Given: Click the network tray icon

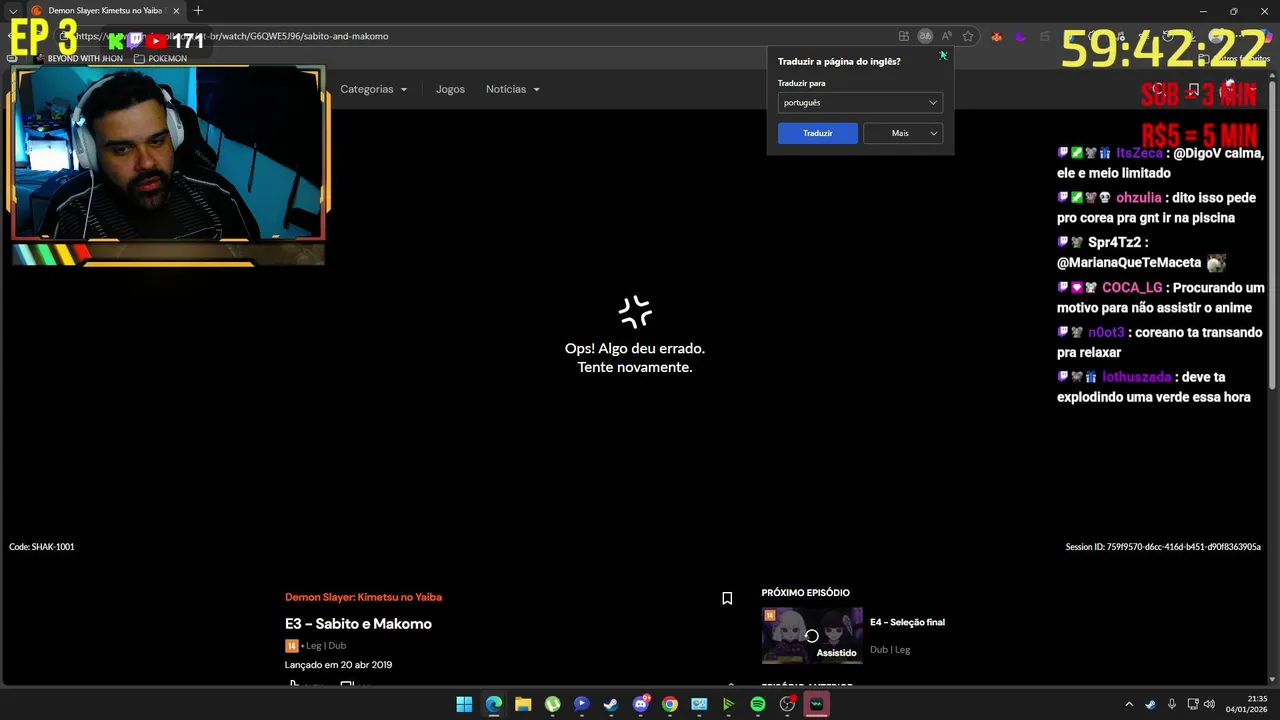Looking at the screenshot, I should [x=1194, y=704].
